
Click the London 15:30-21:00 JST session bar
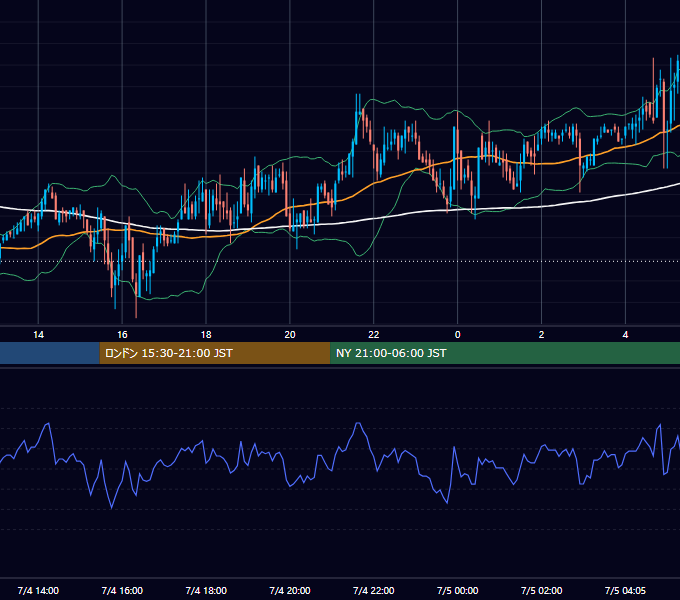(215, 353)
